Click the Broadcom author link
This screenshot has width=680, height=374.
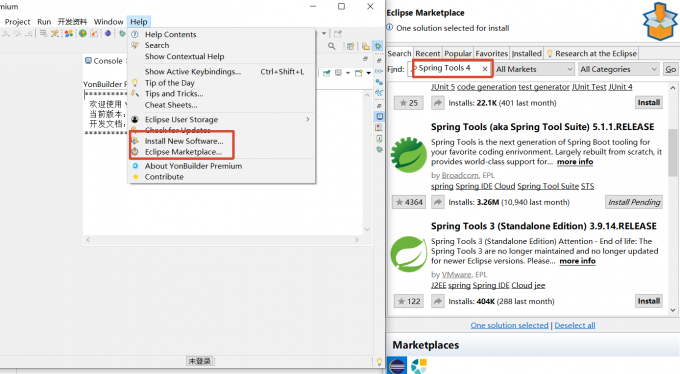click(460, 175)
